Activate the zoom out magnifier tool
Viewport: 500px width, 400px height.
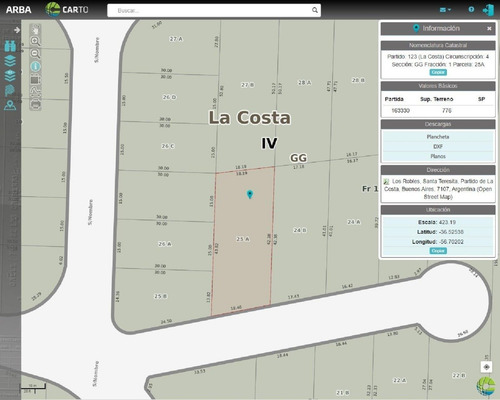[35, 54]
